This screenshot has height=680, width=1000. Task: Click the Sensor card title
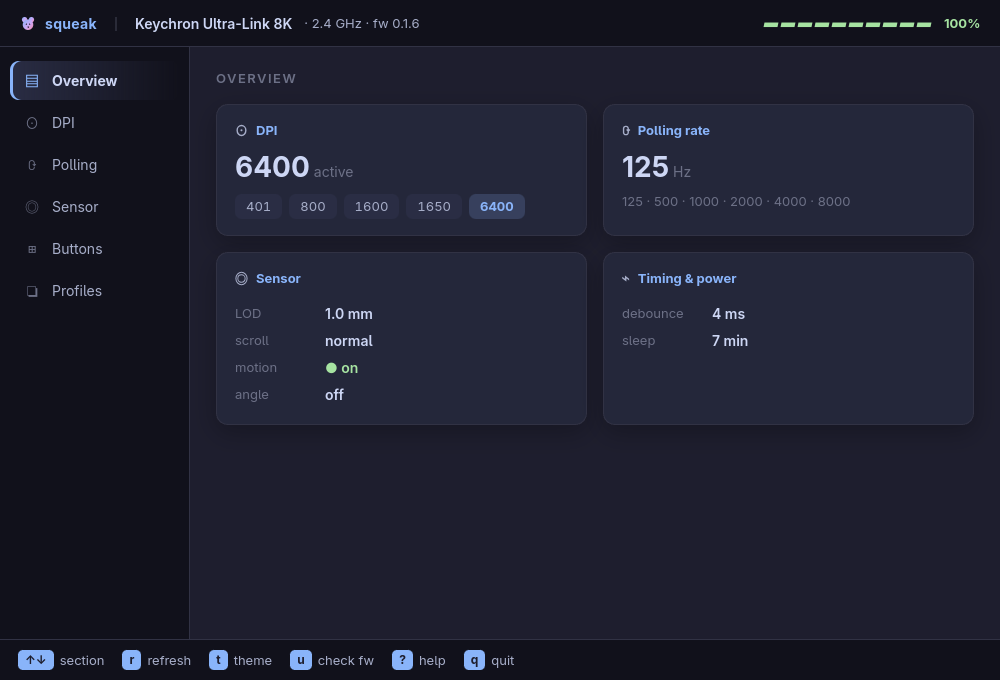278,279
